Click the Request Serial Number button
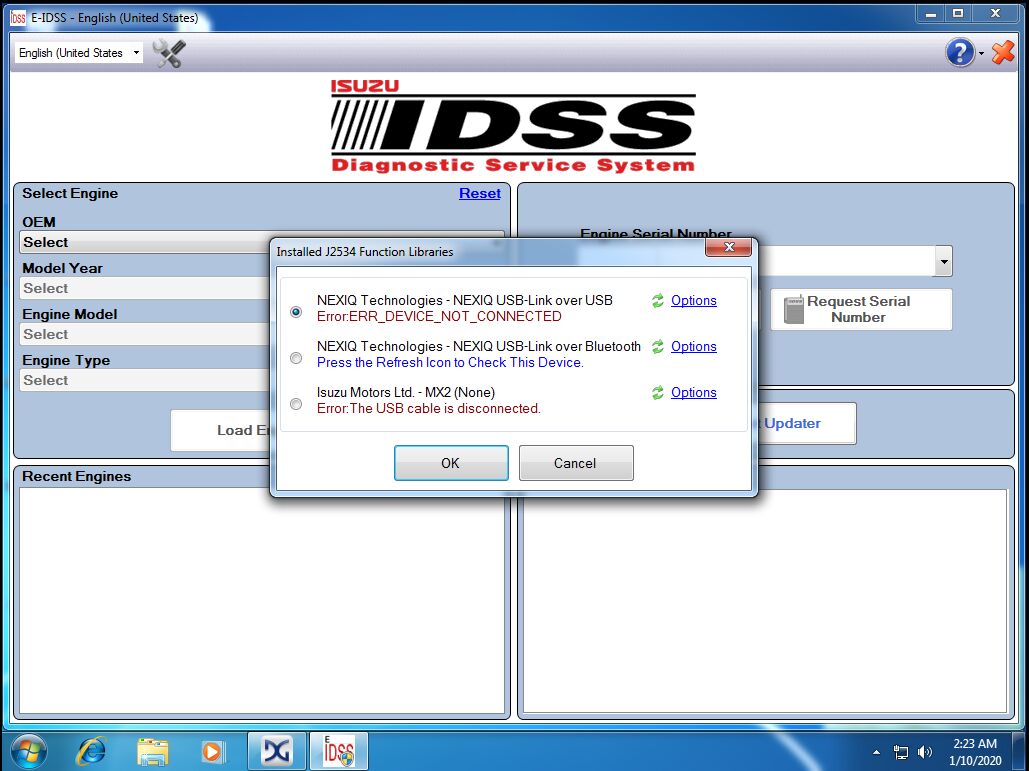Image resolution: width=1029 pixels, height=771 pixels. pos(861,309)
